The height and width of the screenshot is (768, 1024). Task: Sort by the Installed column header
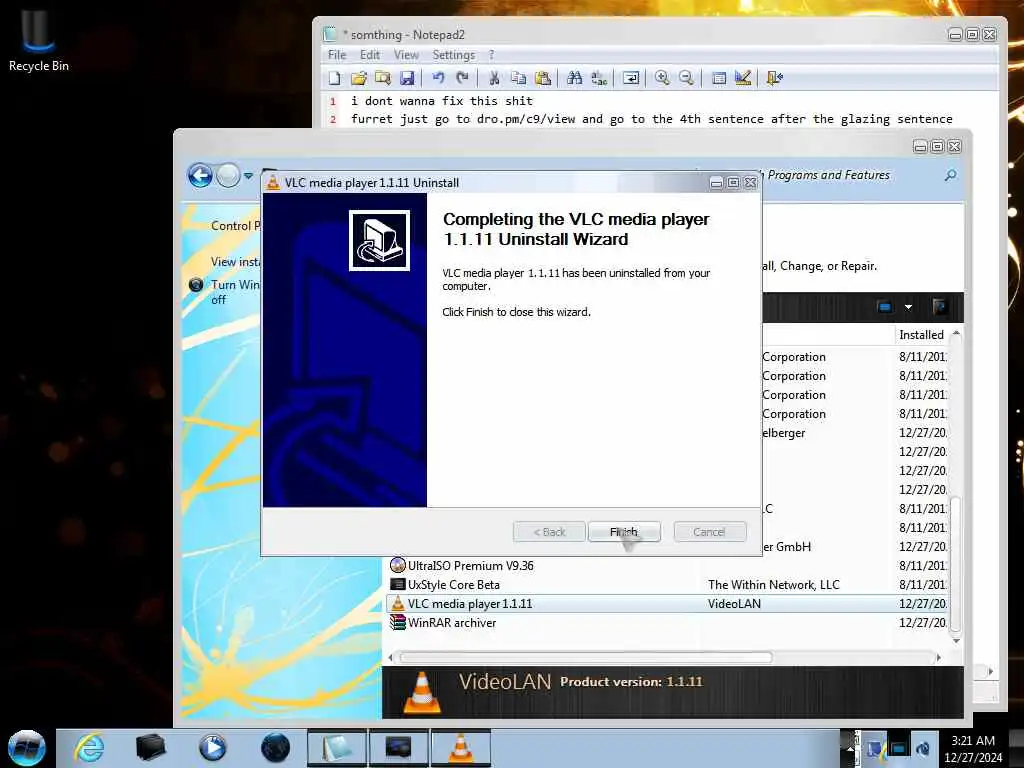pos(921,335)
